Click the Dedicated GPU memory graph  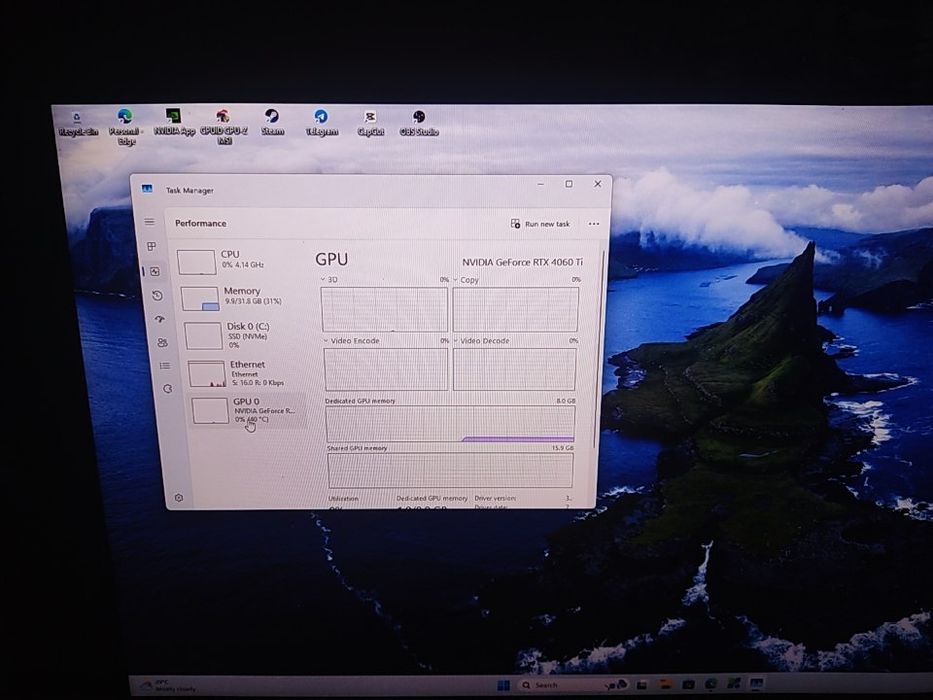450,424
